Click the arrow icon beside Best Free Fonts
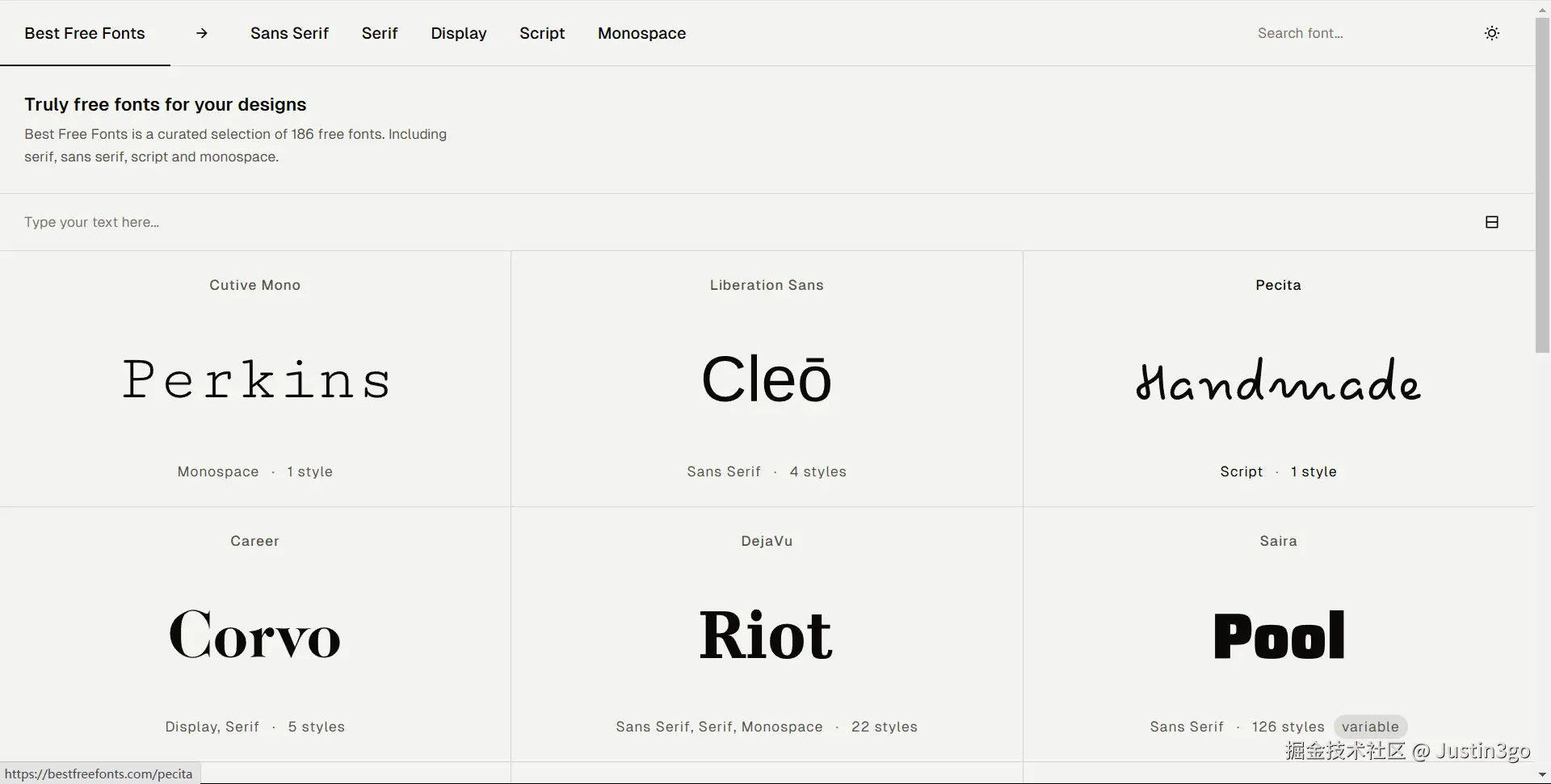 tap(202, 33)
